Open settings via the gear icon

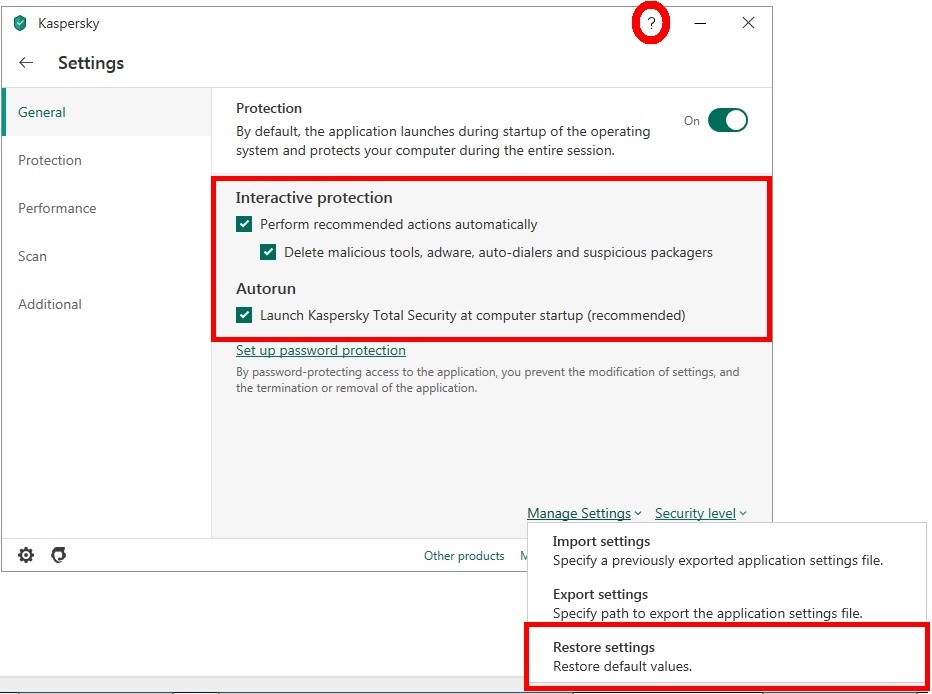(x=26, y=555)
